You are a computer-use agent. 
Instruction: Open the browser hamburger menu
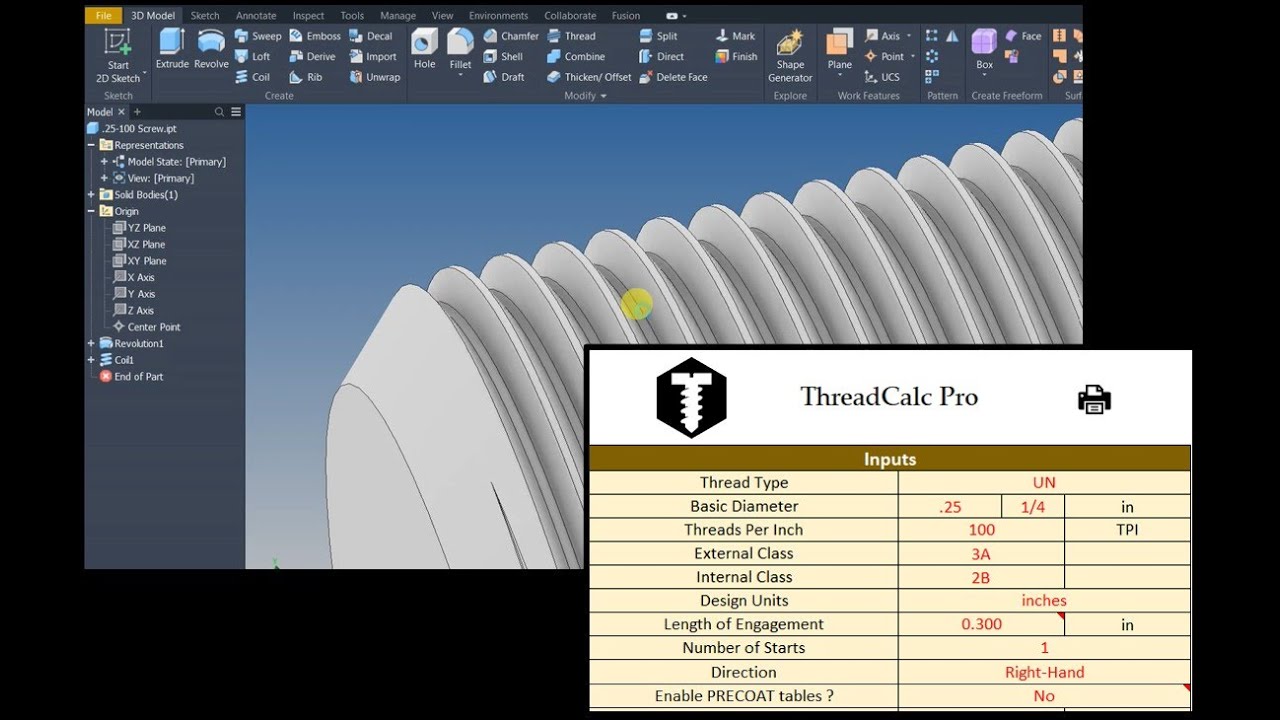[236, 112]
